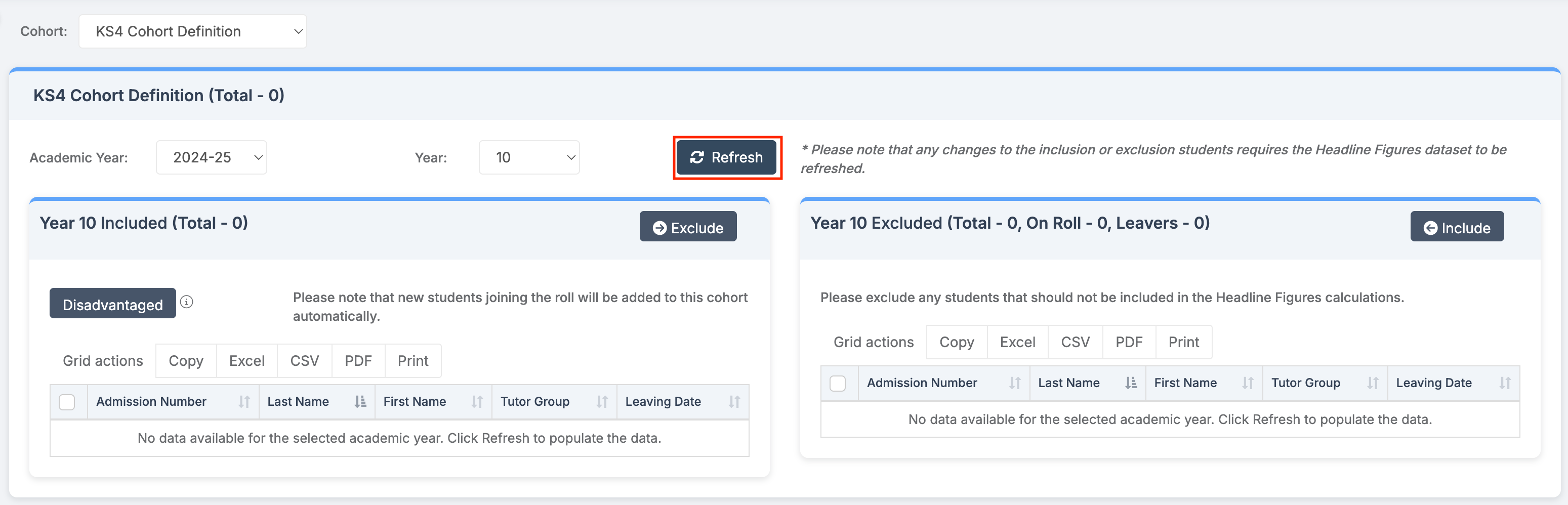
Task: Sort Included grid by First Name icon
Action: (477, 402)
